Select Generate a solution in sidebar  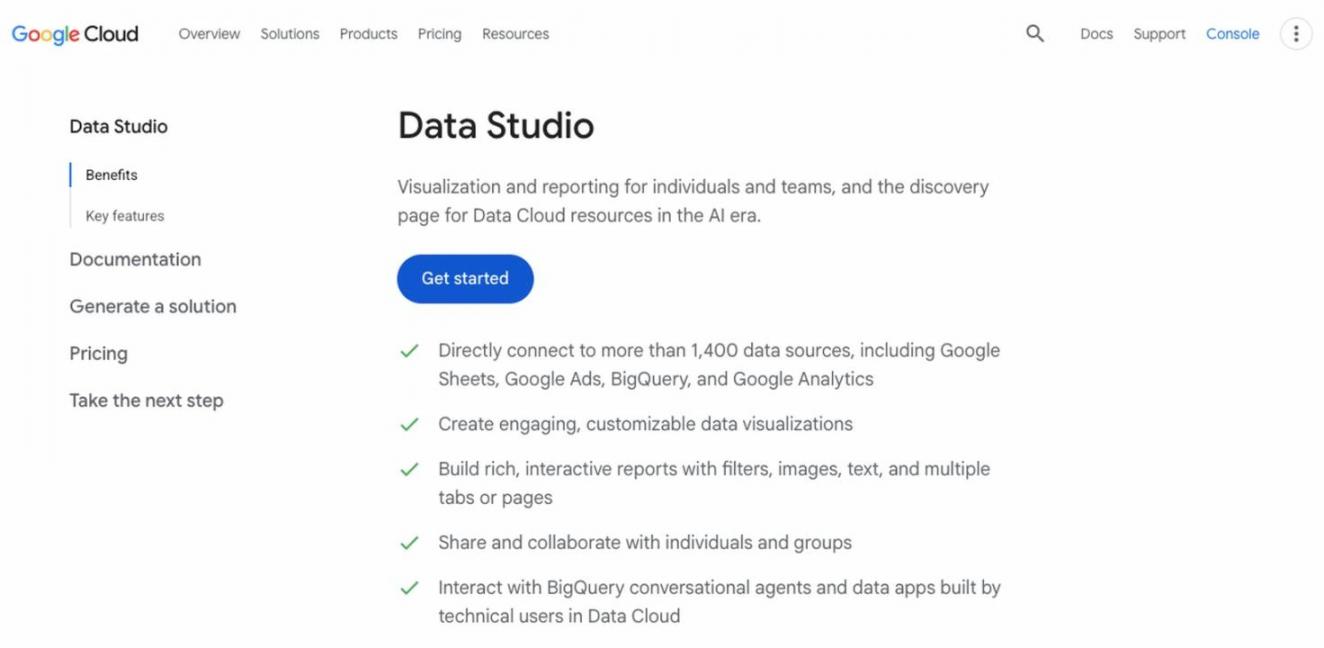(x=153, y=307)
